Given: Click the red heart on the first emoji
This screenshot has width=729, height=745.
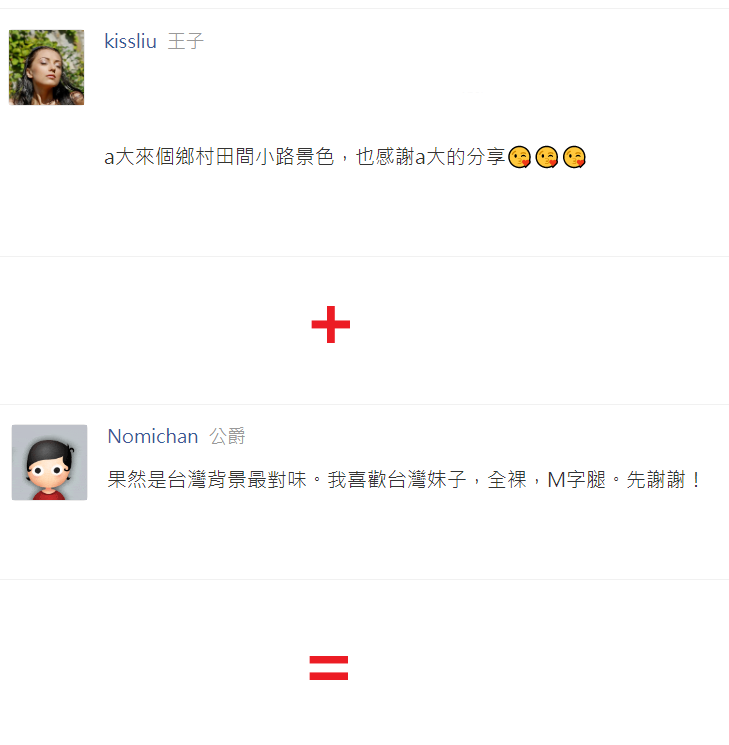Looking at the screenshot, I should 526,163.
